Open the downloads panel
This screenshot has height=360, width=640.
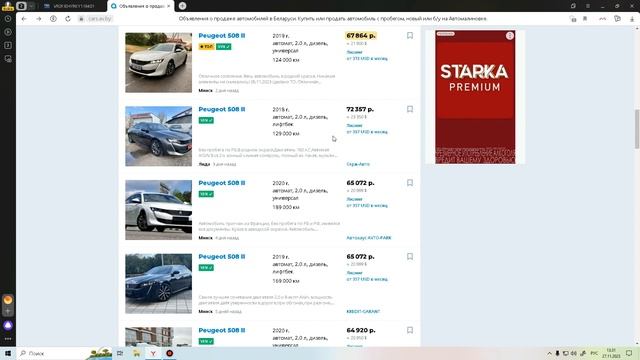pyautogui.click(x=632, y=19)
